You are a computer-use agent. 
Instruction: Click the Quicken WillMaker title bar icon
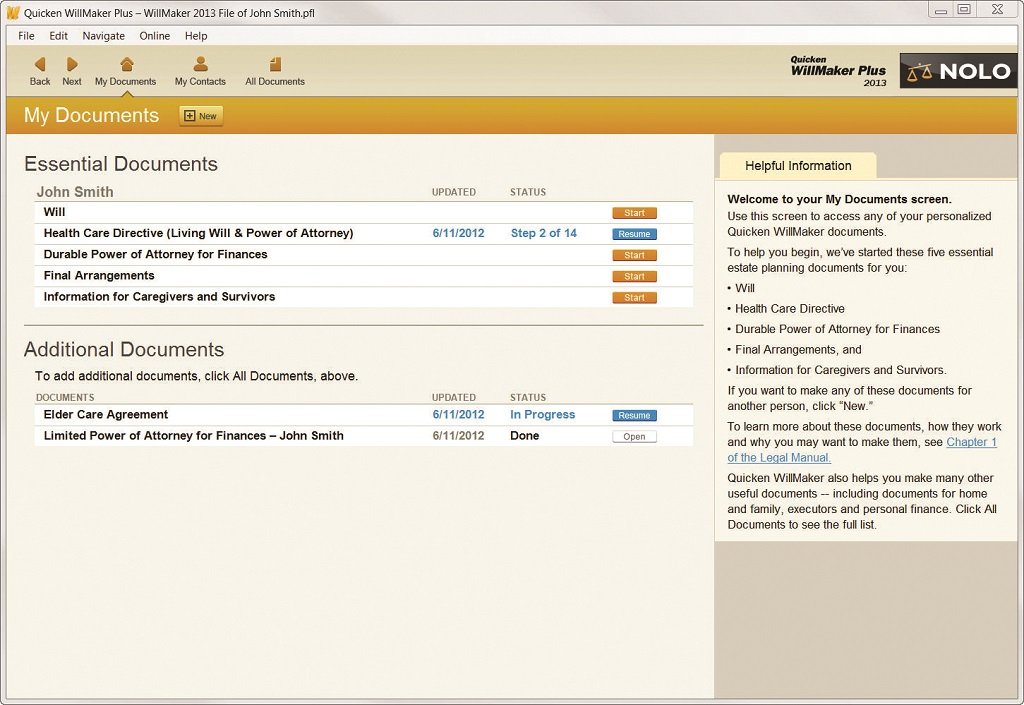[13, 12]
